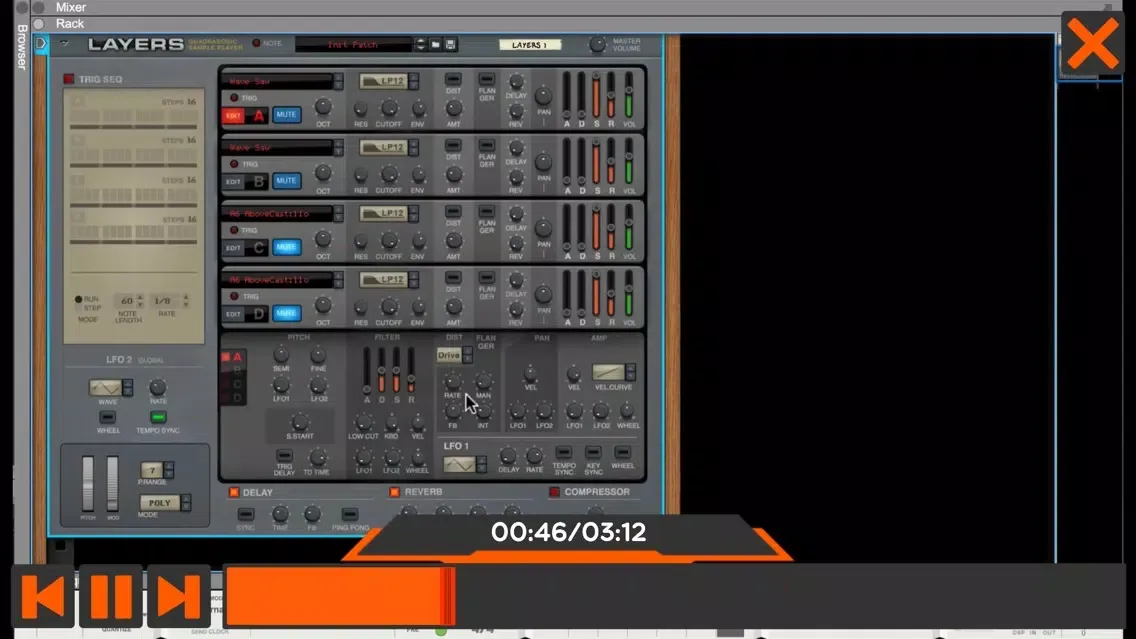The height and width of the screenshot is (639, 1136).
Task: Click the save patch disk icon
Action: (451, 45)
